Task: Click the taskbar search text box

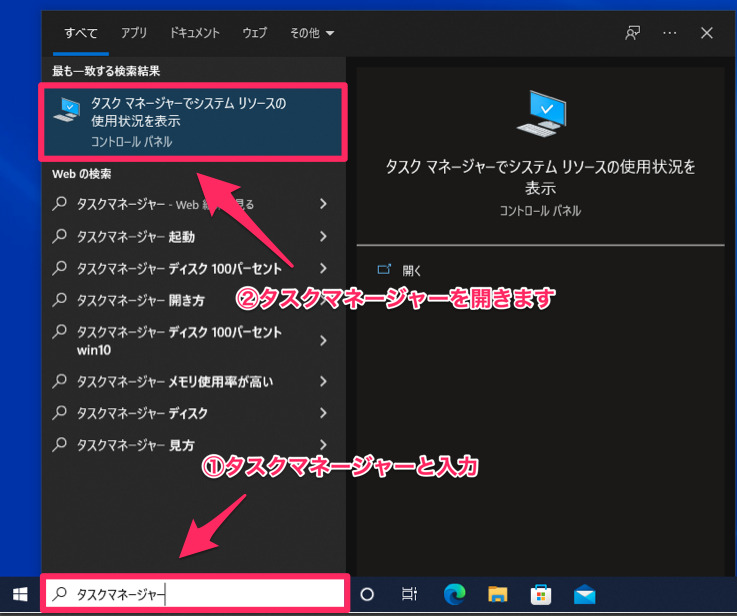Action: 195,594
